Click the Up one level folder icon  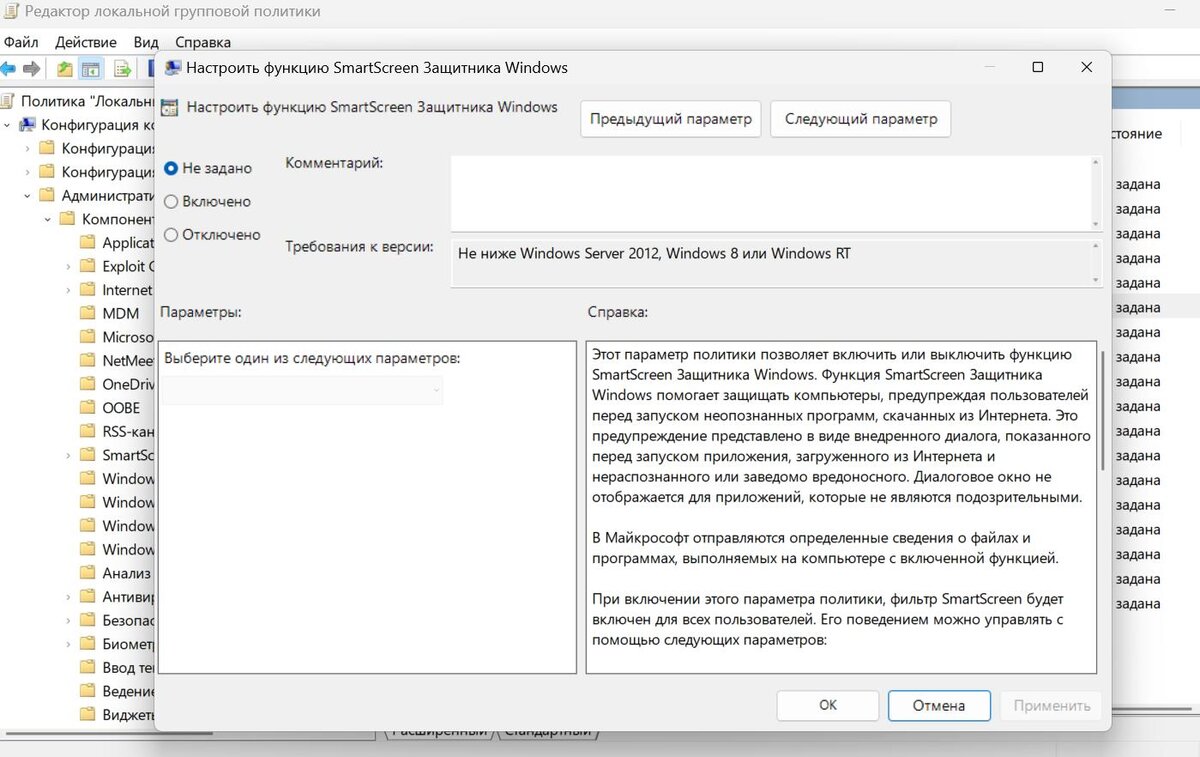64,69
